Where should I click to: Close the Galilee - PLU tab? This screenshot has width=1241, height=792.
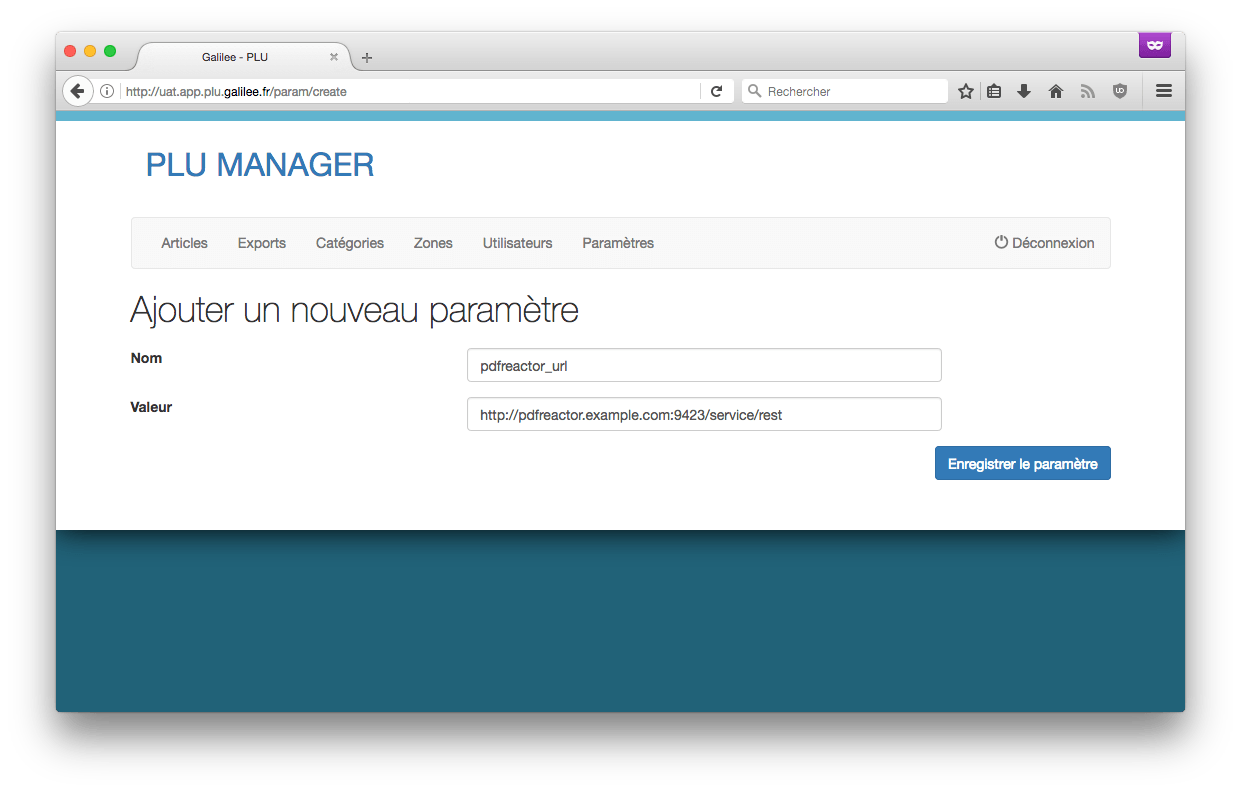click(x=334, y=57)
